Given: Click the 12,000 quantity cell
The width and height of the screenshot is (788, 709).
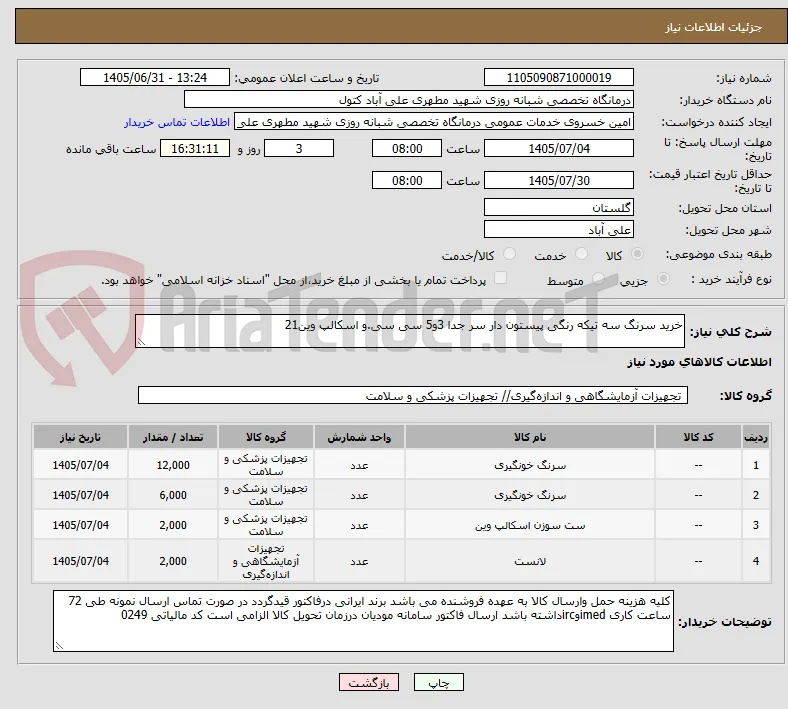Looking at the screenshot, I should click(x=173, y=465).
